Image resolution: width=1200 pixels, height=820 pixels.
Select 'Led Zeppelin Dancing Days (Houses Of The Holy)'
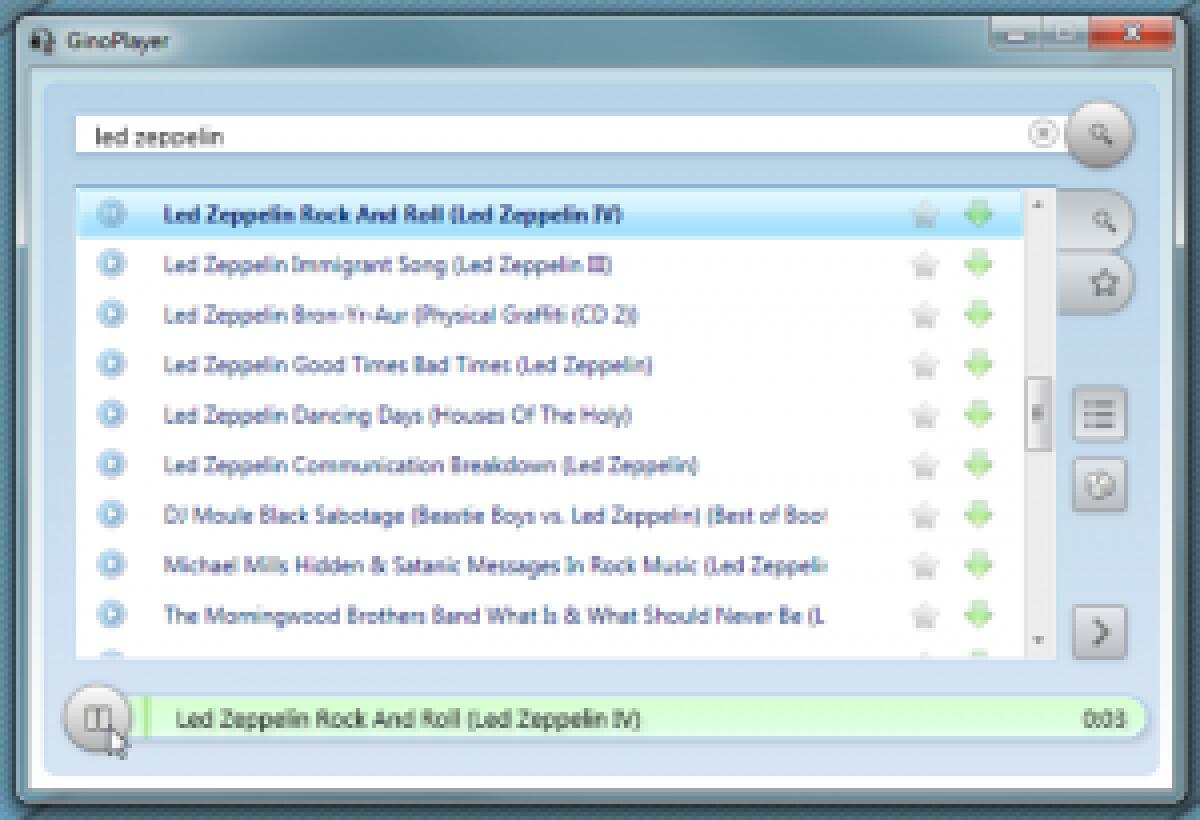click(397, 415)
